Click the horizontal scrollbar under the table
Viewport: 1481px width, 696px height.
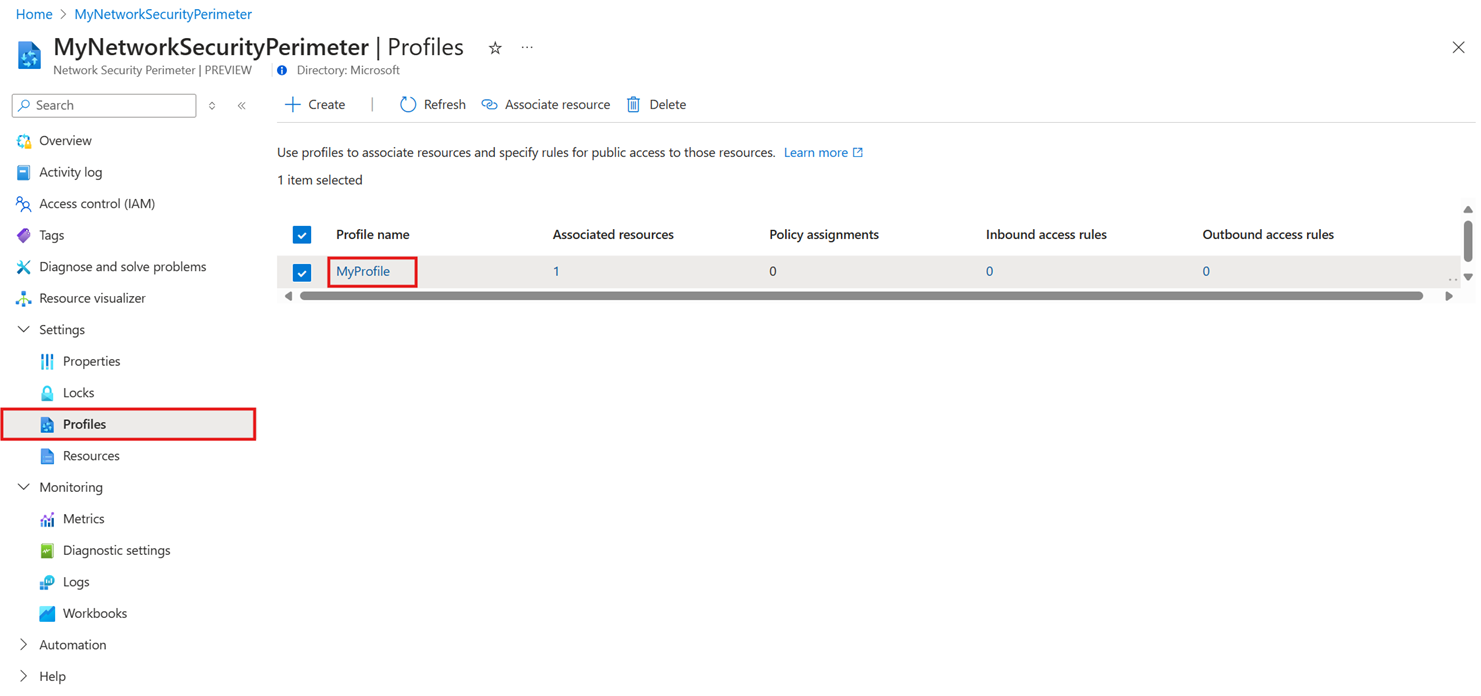click(x=860, y=296)
